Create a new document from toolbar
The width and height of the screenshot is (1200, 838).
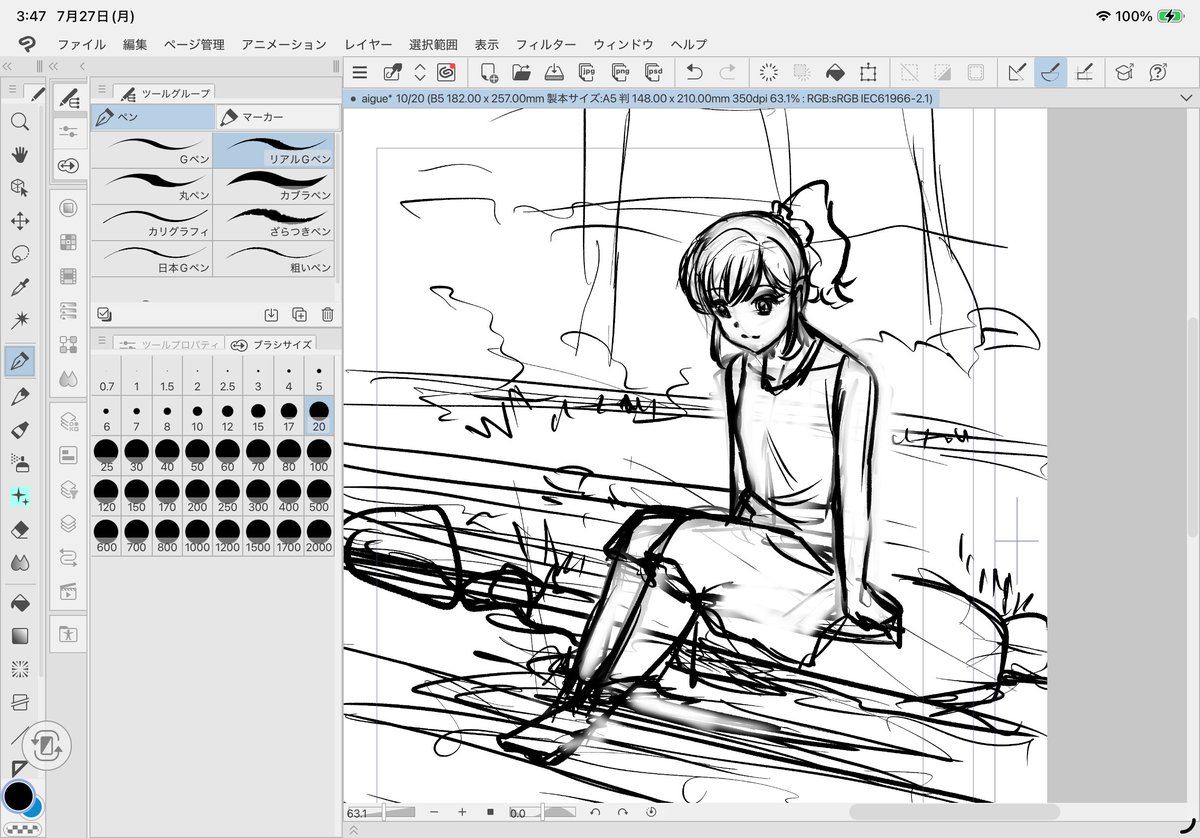click(x=489, y=72)
